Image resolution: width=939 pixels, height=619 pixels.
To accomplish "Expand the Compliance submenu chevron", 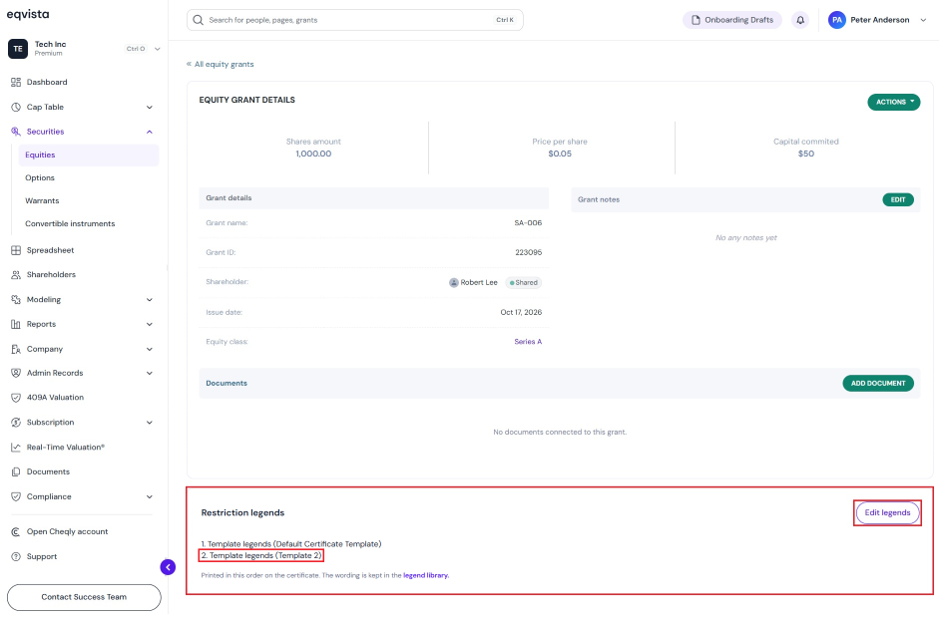I will [150, 499].
